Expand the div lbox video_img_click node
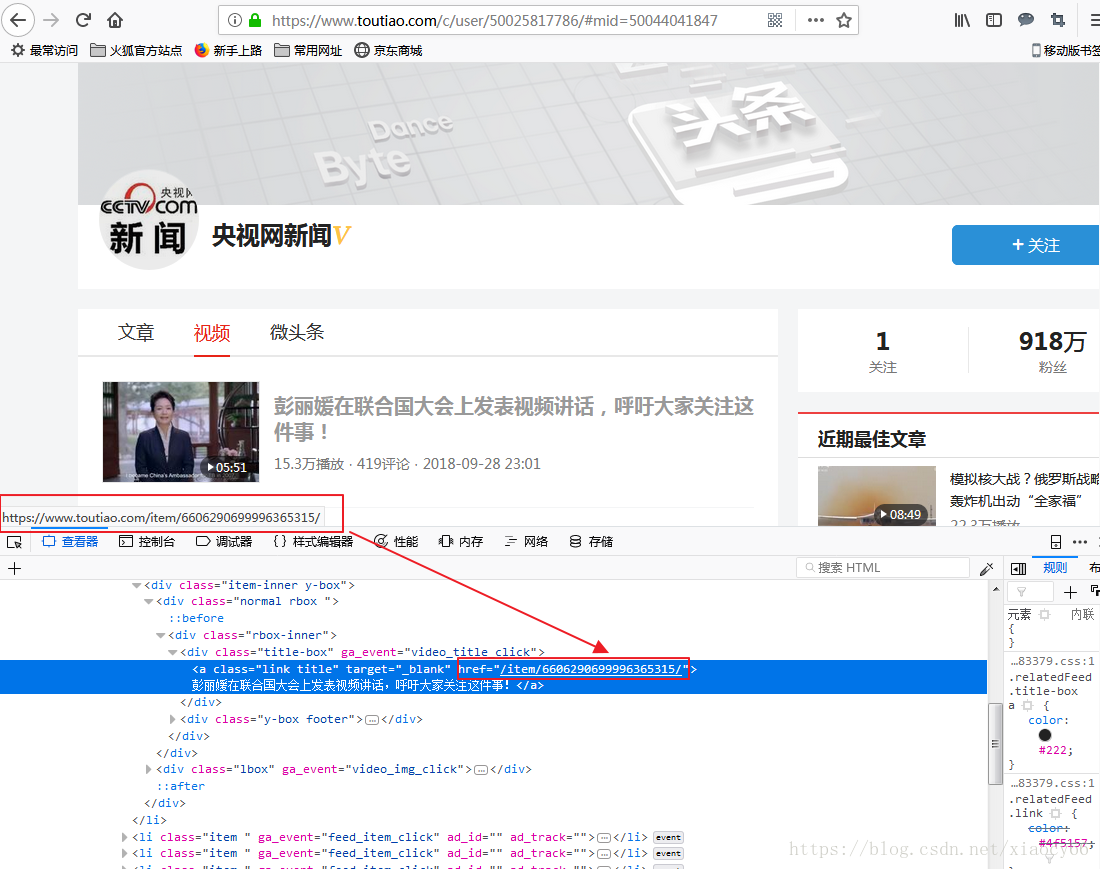Screen dimensions: 1100x869 (x=148, y=769)
